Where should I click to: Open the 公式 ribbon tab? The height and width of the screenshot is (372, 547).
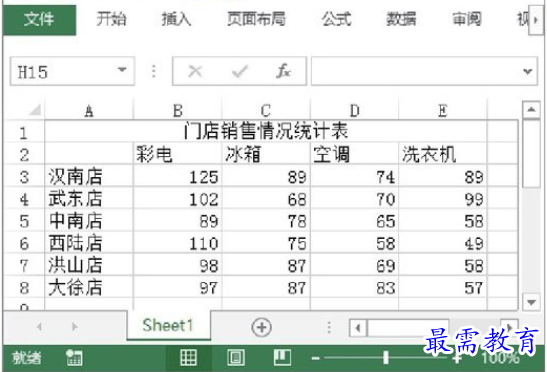coord(336,19)
